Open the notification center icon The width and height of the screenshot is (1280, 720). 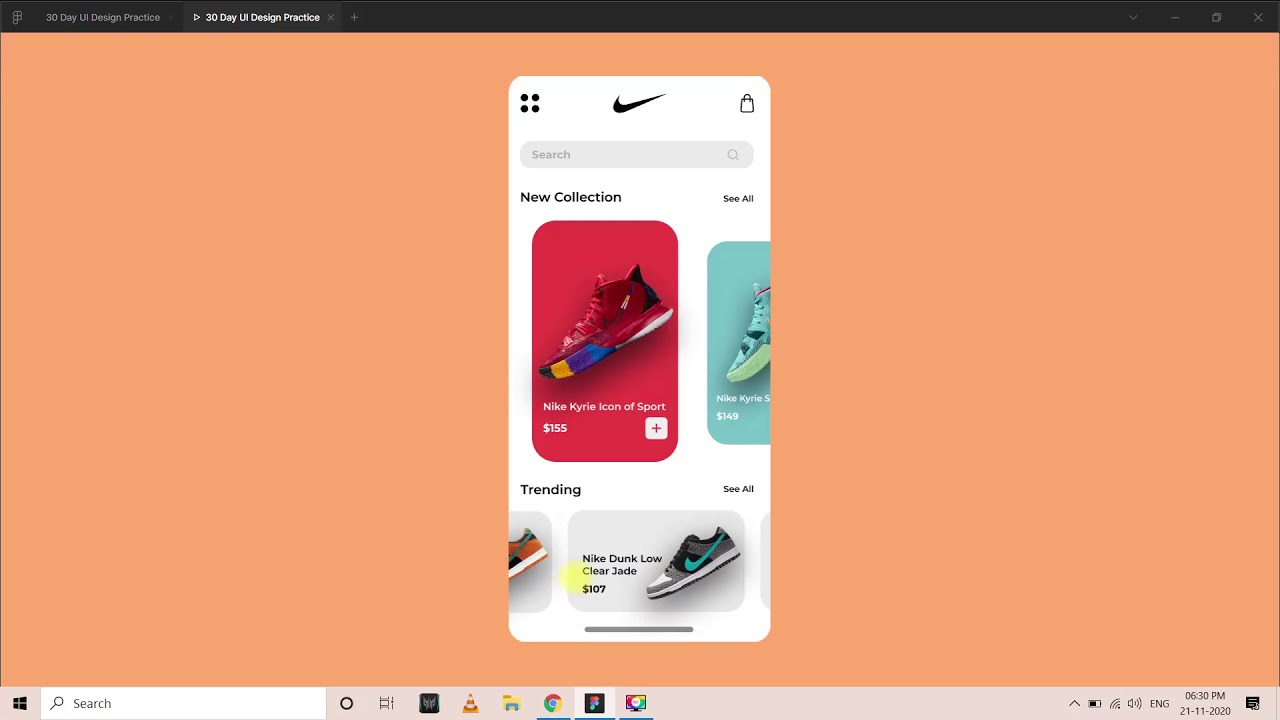point(1252,703)
